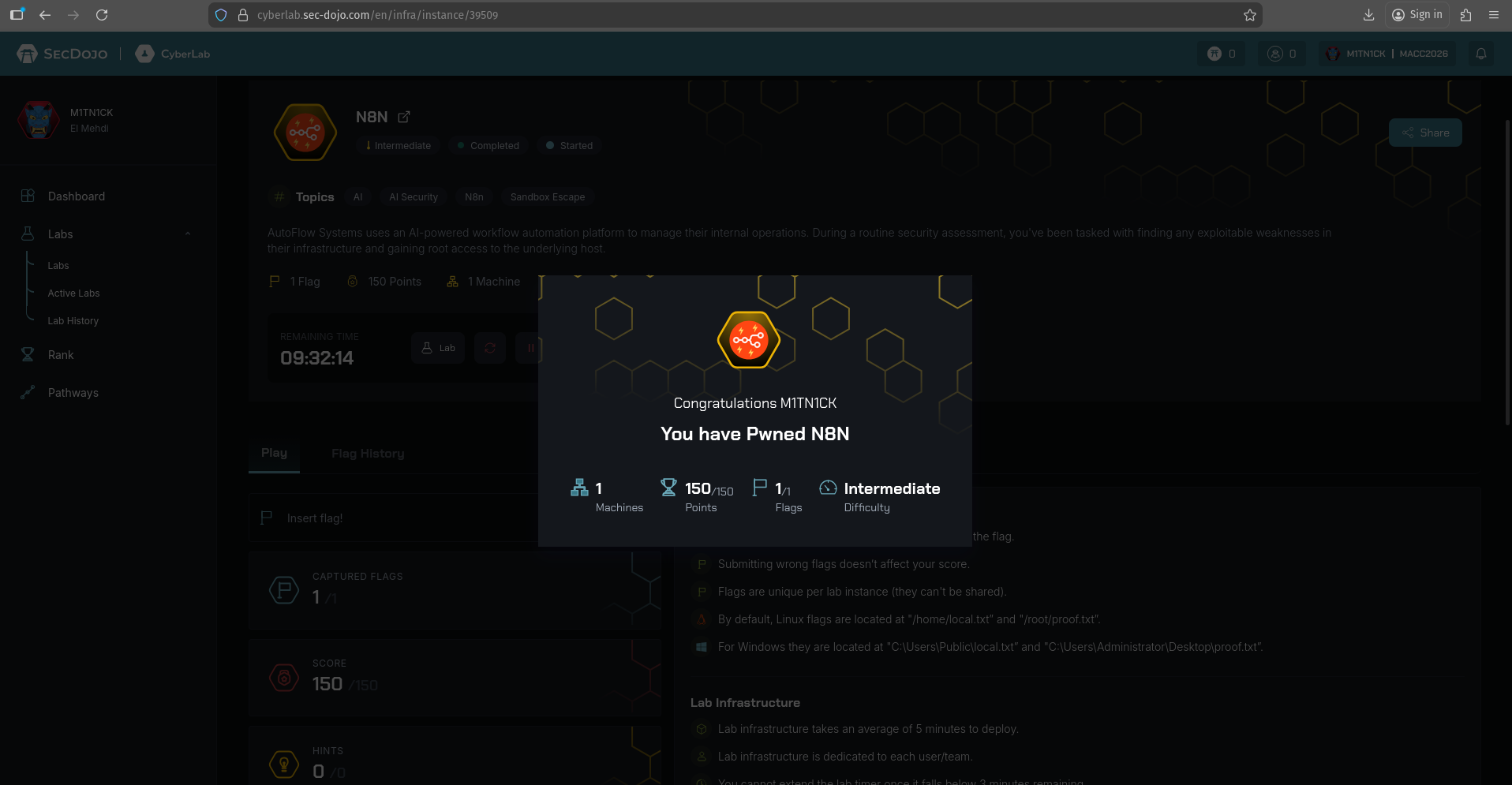
Task: Open the CyberLab header link
Action: [x=173, y=54]
